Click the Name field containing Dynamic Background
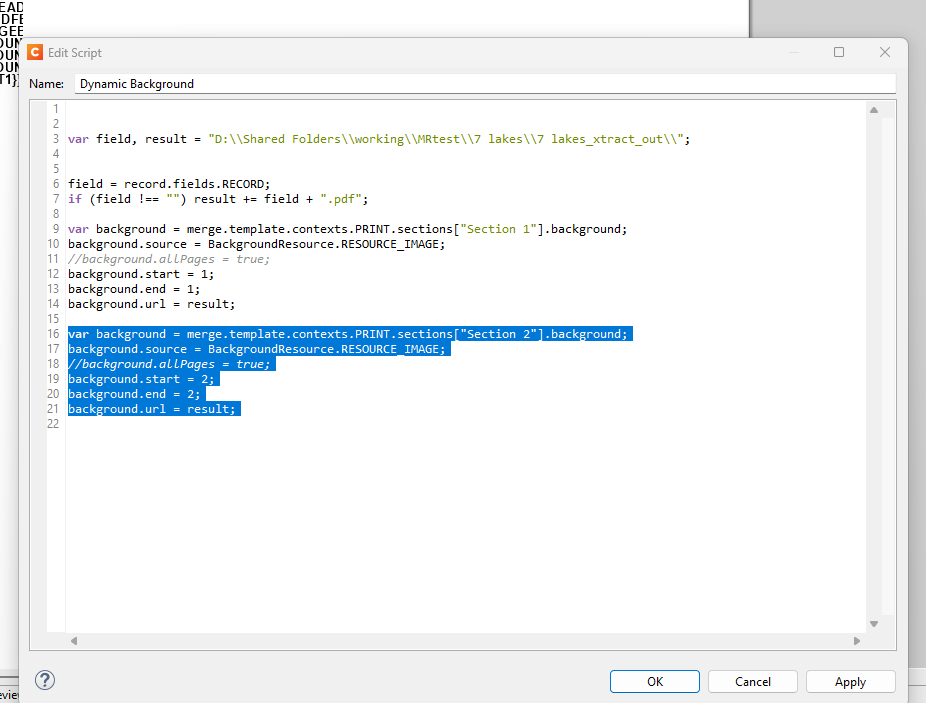 point(484,84)
